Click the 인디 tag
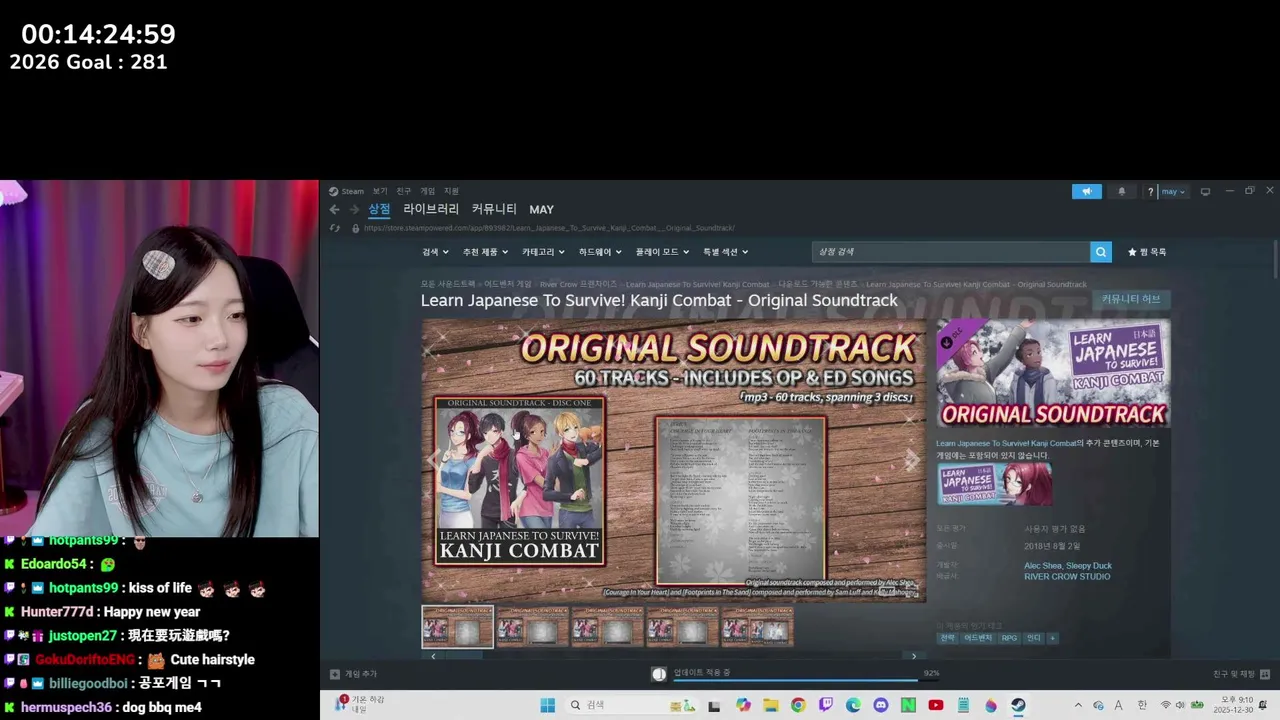 pos(1033,638)
